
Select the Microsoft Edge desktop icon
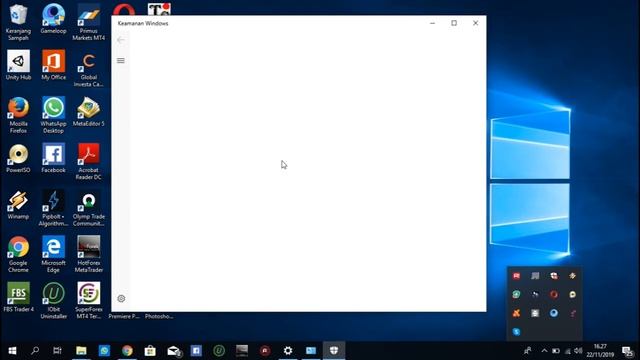pos(53,254)
